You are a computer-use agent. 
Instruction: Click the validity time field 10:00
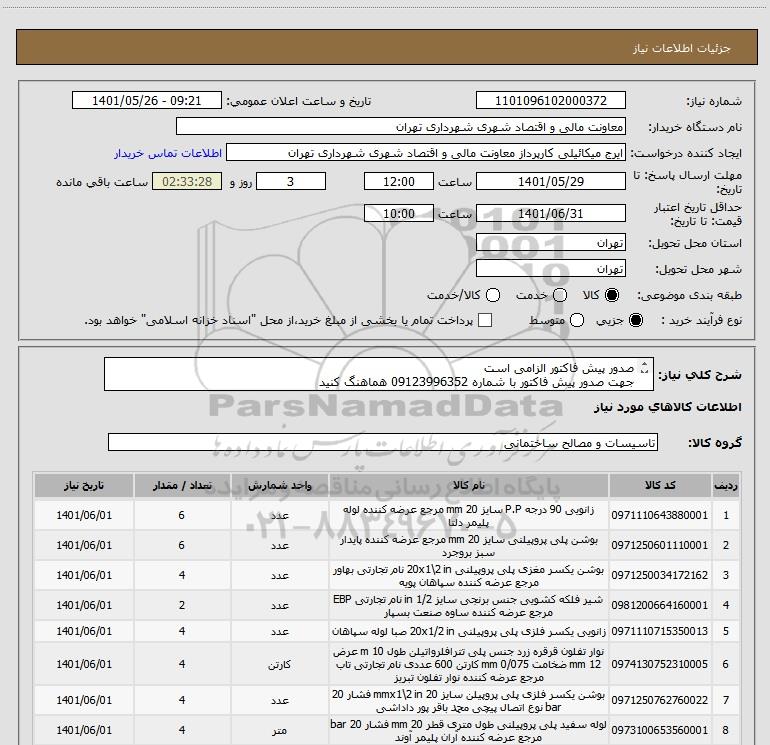coord(399,214)
